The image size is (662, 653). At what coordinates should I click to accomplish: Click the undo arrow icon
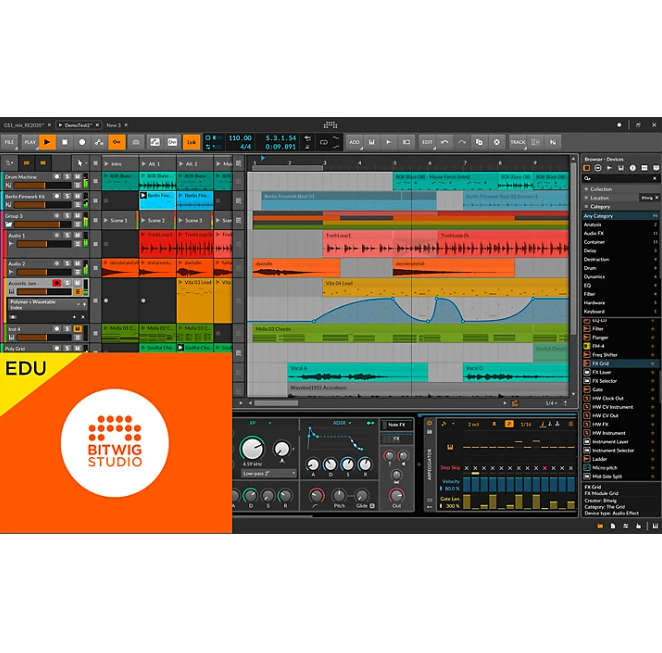pos(445,142)
